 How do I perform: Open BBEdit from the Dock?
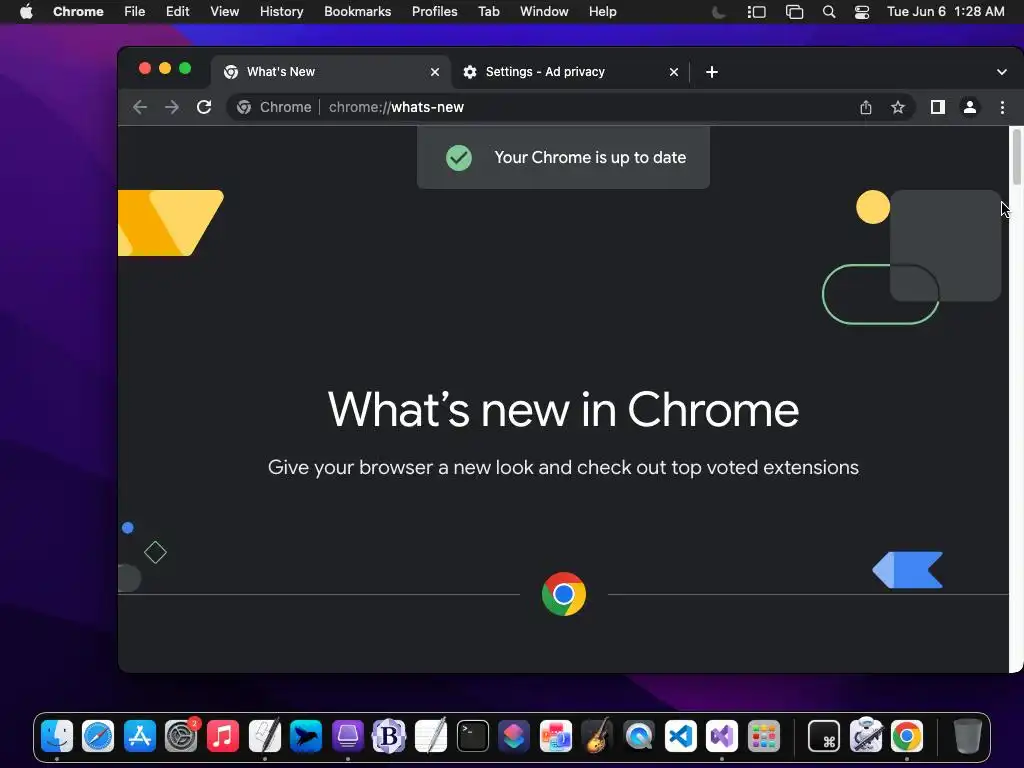click(x=389, y=736)
